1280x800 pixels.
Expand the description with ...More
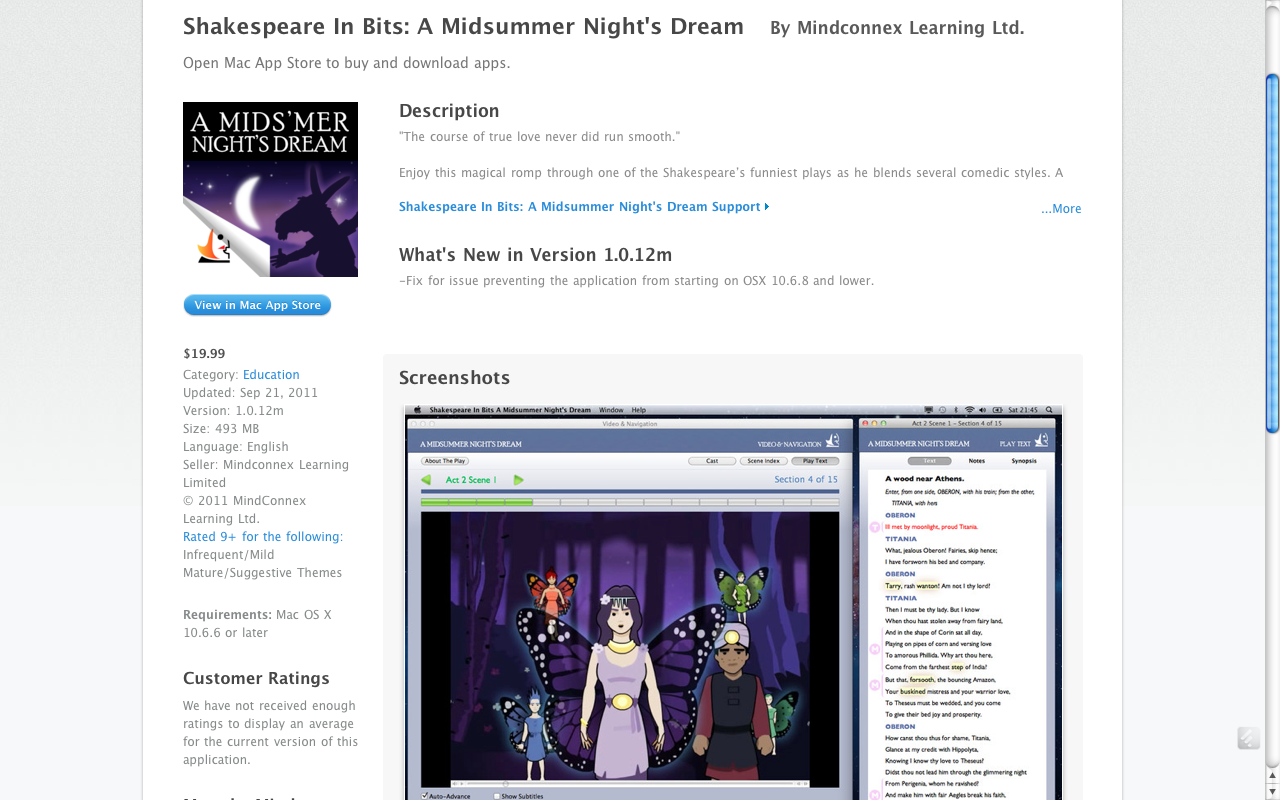coord(1061,209)
